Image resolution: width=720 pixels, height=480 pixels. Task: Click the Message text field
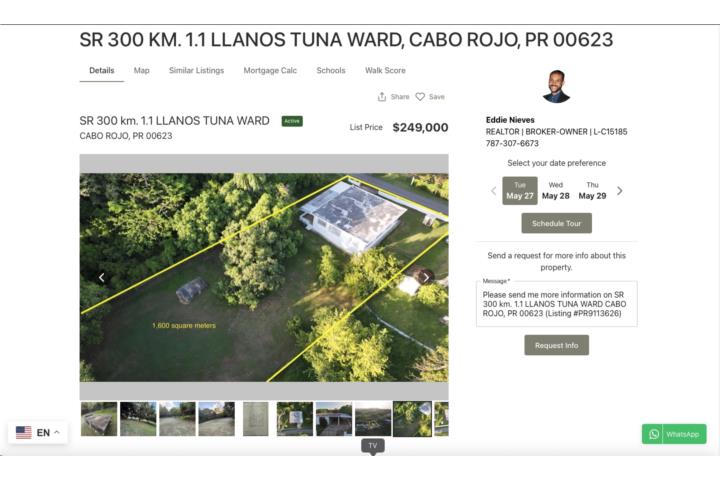pyautogui.click(x=557, y=304)
